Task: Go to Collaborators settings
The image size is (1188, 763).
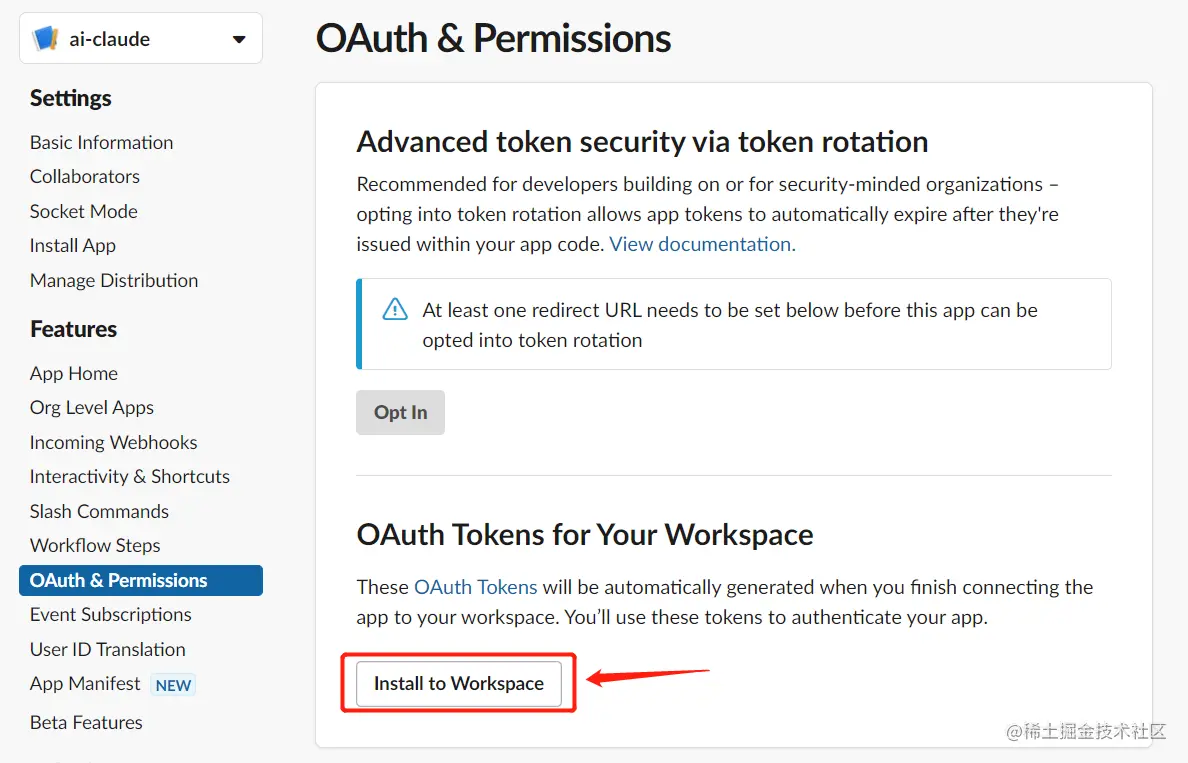Action: click(85, 176)
